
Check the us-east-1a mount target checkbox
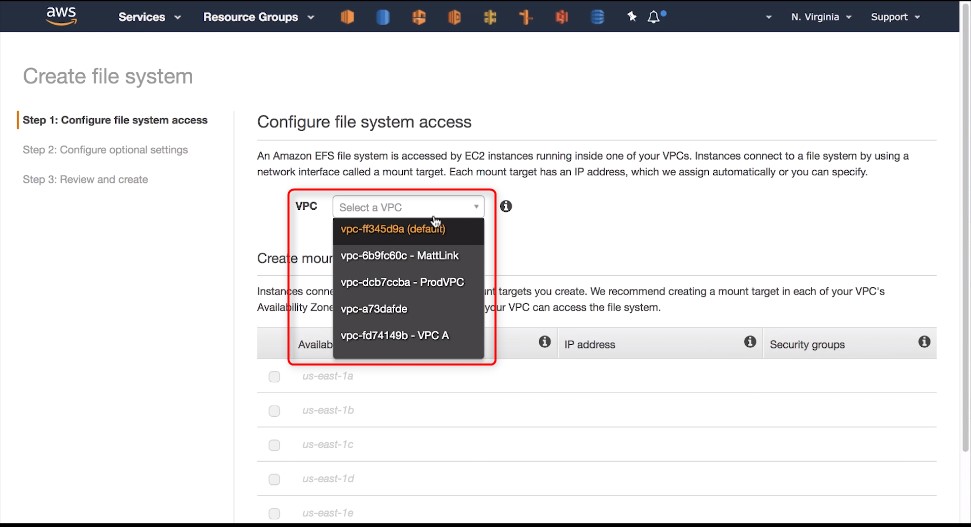point(274,377)
